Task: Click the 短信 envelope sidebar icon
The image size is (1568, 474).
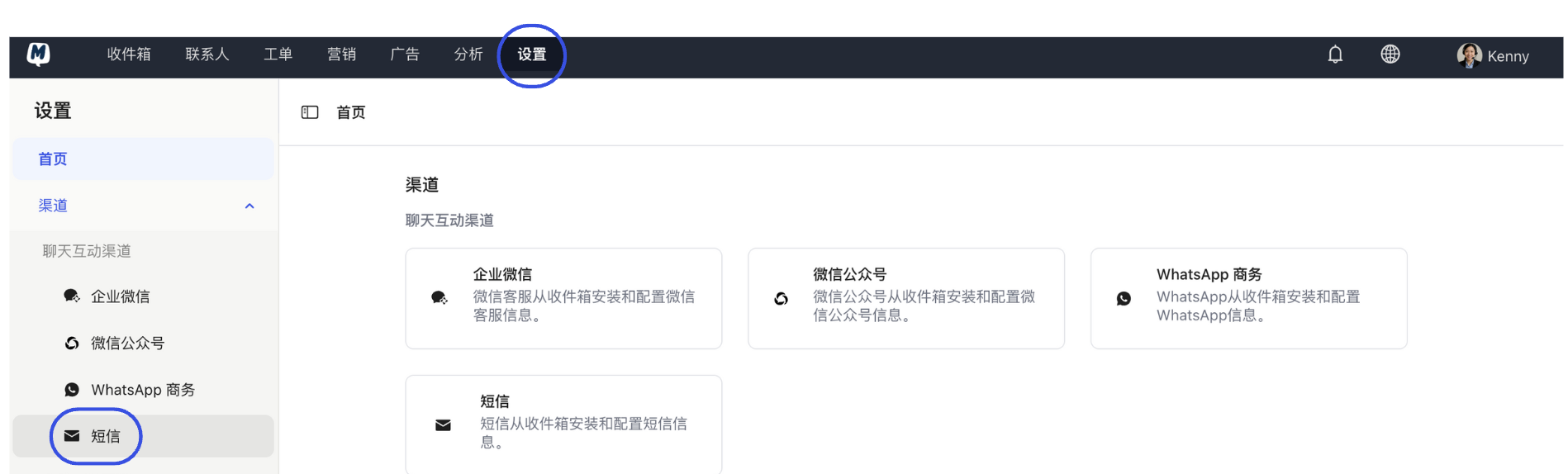Action: click(x=72, y=436)
